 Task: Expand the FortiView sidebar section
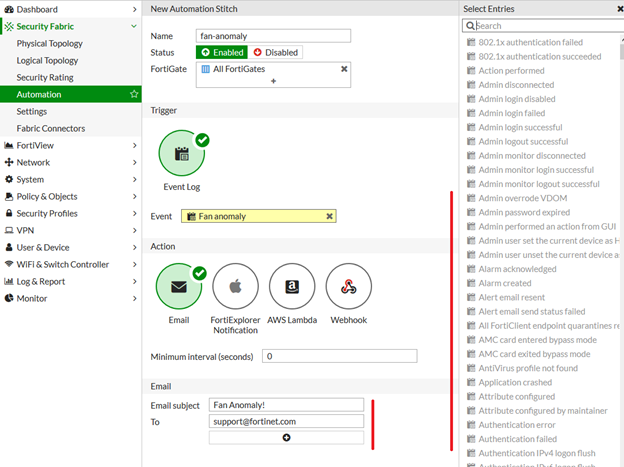click(x=135, y=145)
